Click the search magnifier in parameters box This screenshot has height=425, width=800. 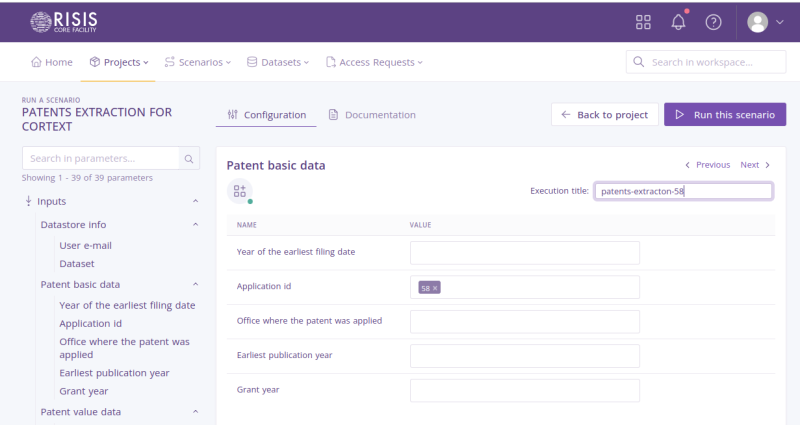click(190, 159)
